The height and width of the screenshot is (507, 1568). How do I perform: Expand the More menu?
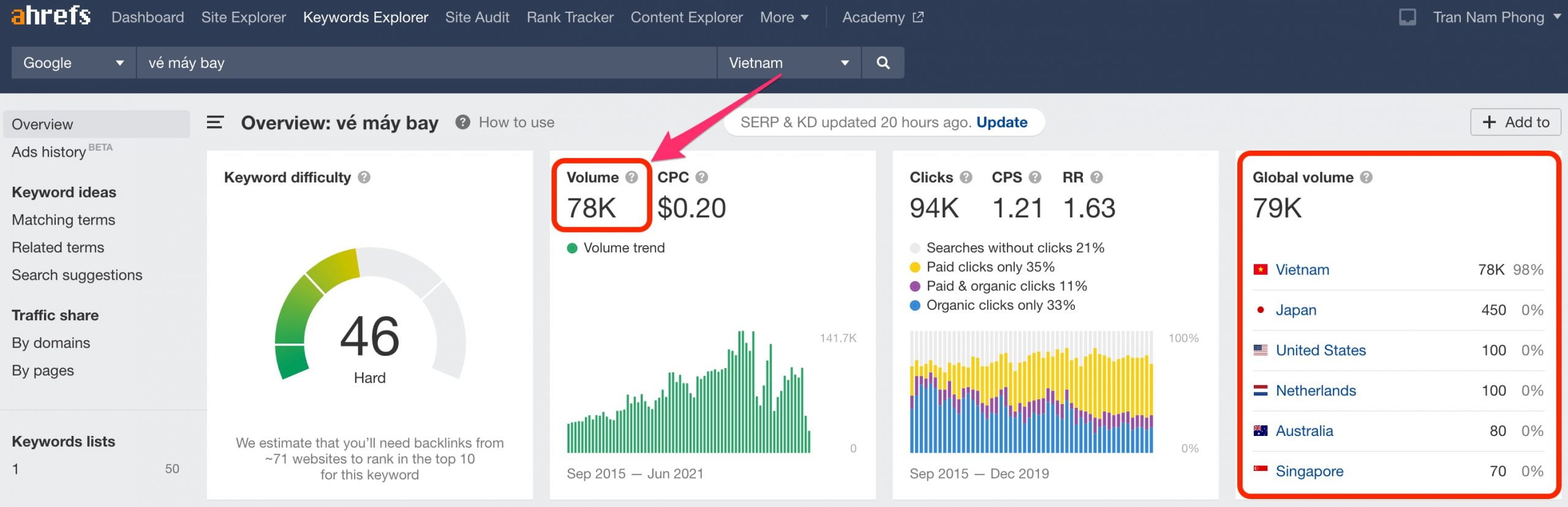coord(784,17)
